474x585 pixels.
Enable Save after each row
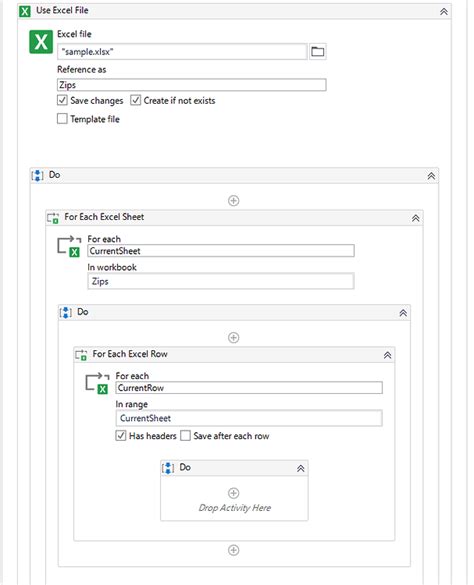point(185,436)
